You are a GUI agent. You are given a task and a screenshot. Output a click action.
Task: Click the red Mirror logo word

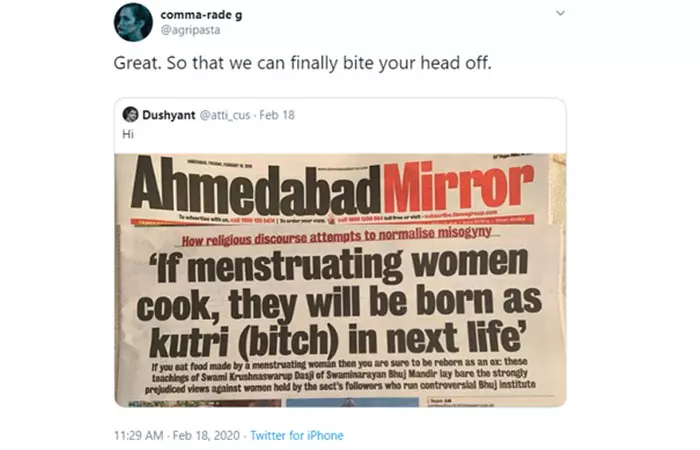coord(458,188)
